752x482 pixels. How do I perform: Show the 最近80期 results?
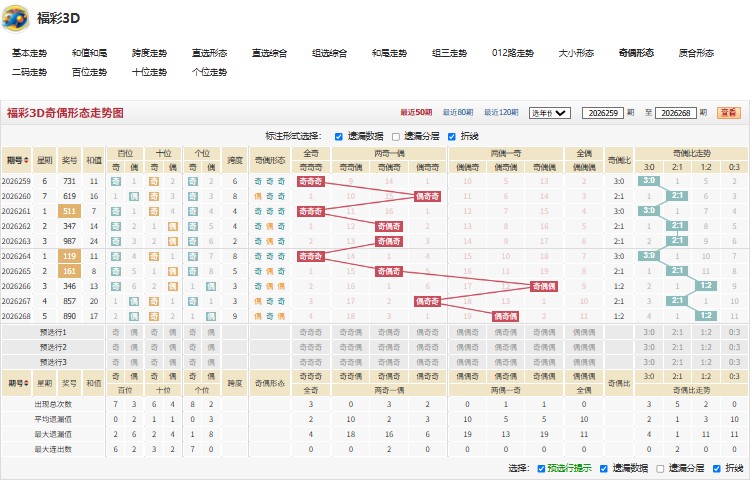(458, 112)
